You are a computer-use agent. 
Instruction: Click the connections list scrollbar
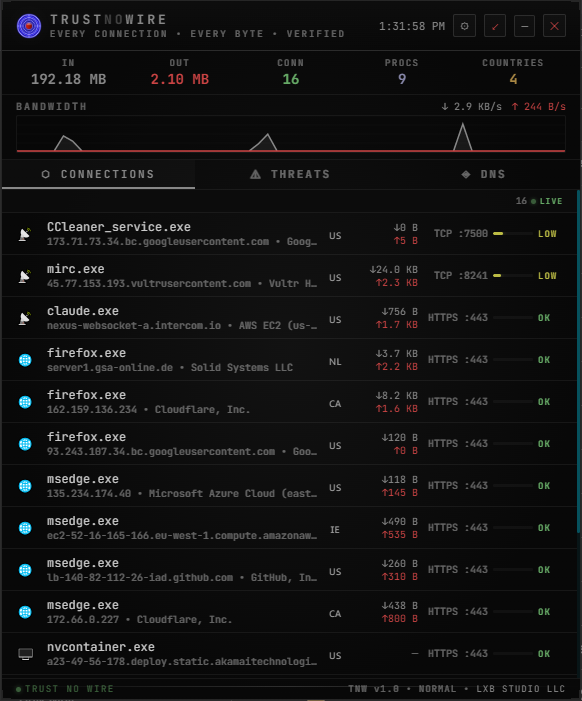[x=578, y=361]
